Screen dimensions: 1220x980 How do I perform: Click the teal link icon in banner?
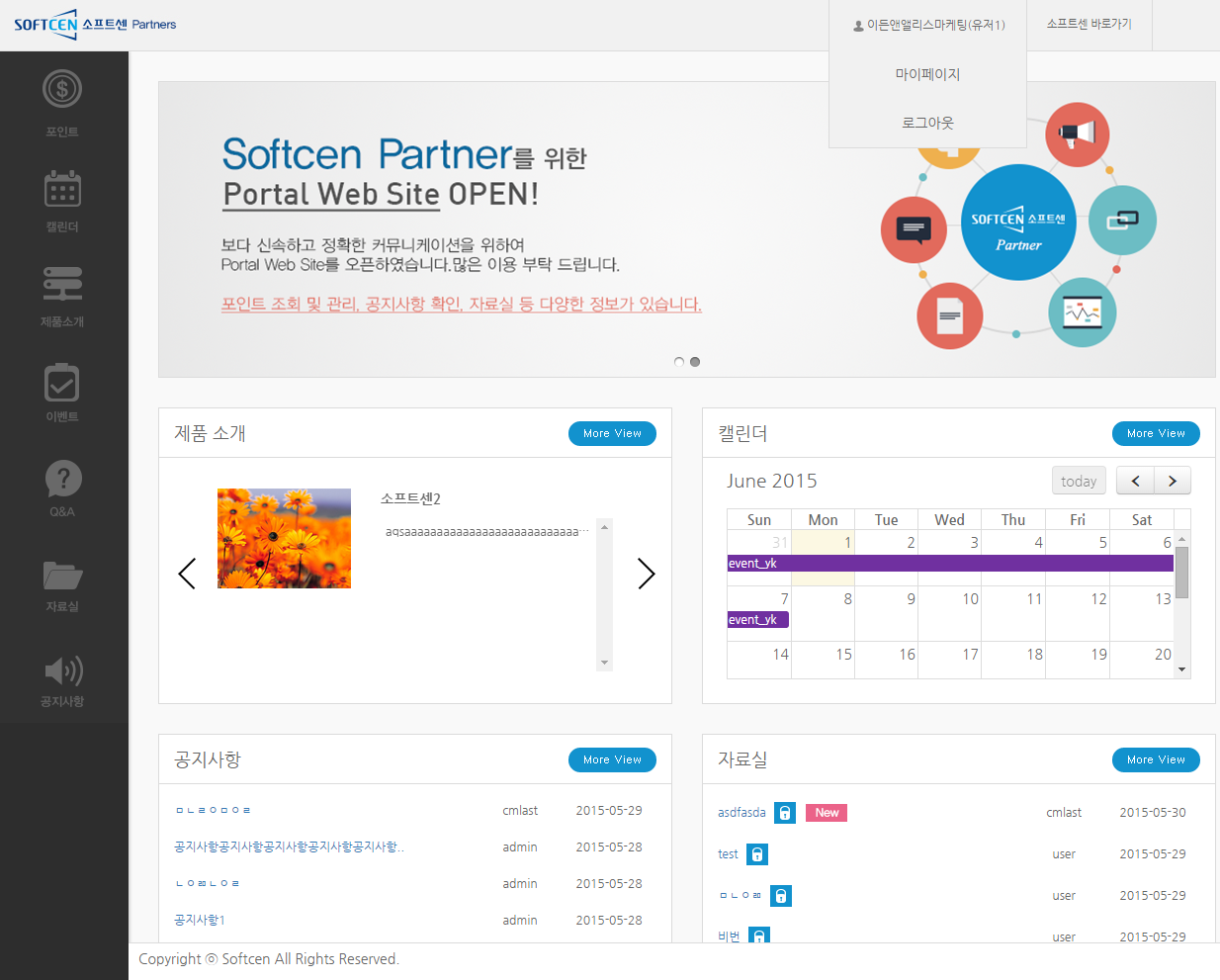coord(1122,221)
